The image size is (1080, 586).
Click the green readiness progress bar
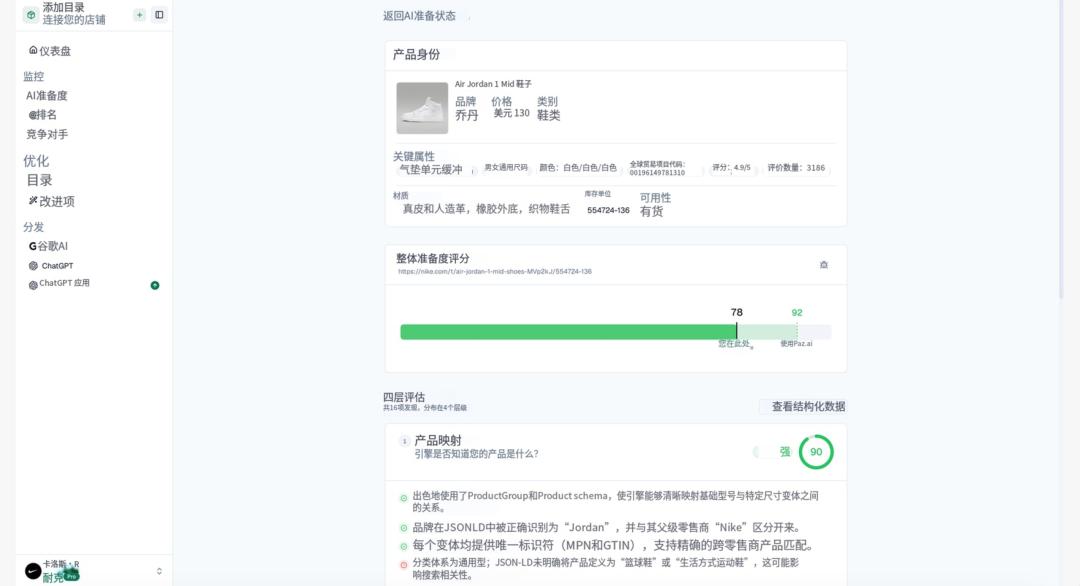[x=568, y=332]
